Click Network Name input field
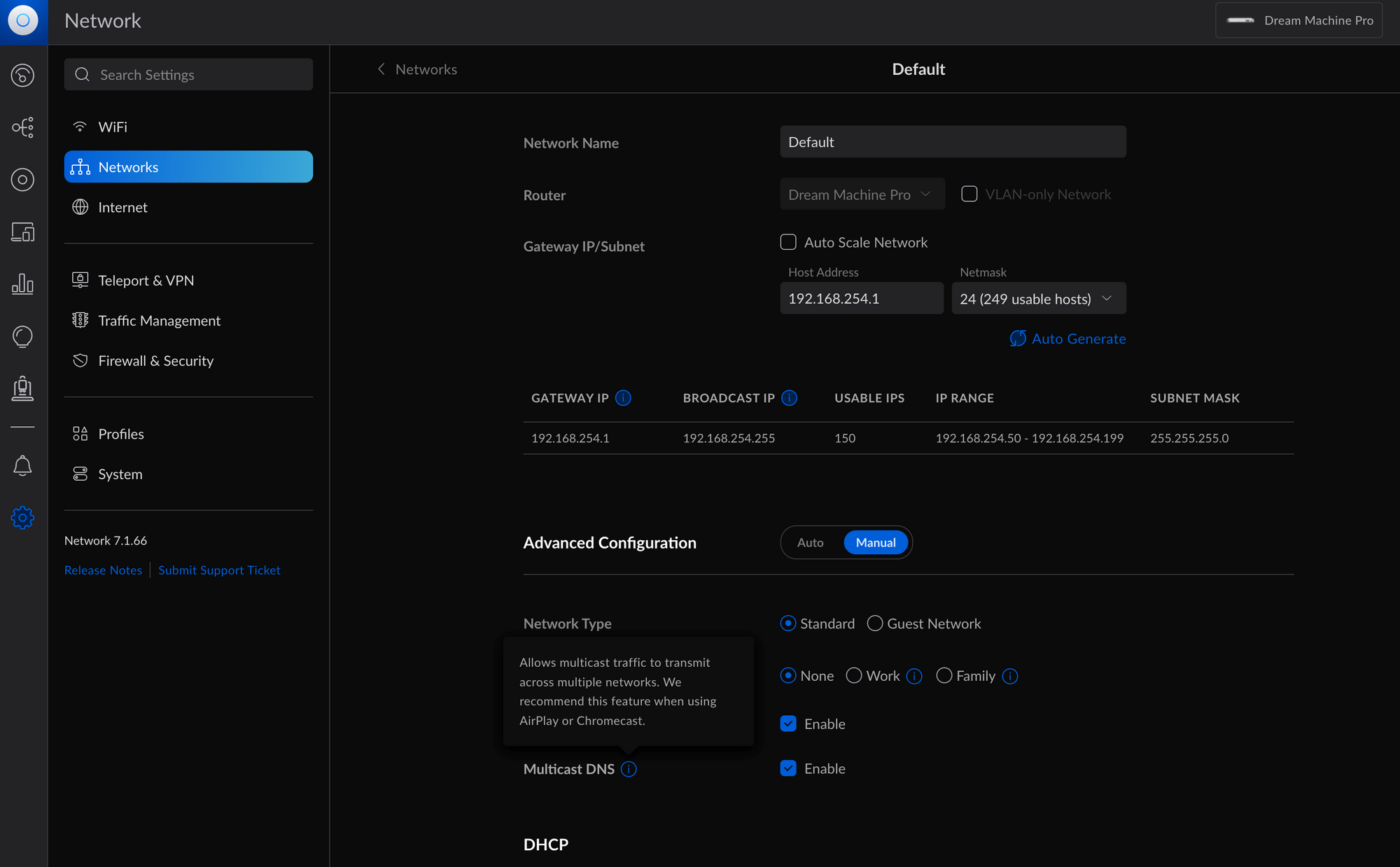This screenshot has width=1400, height=867. point(953,142)
